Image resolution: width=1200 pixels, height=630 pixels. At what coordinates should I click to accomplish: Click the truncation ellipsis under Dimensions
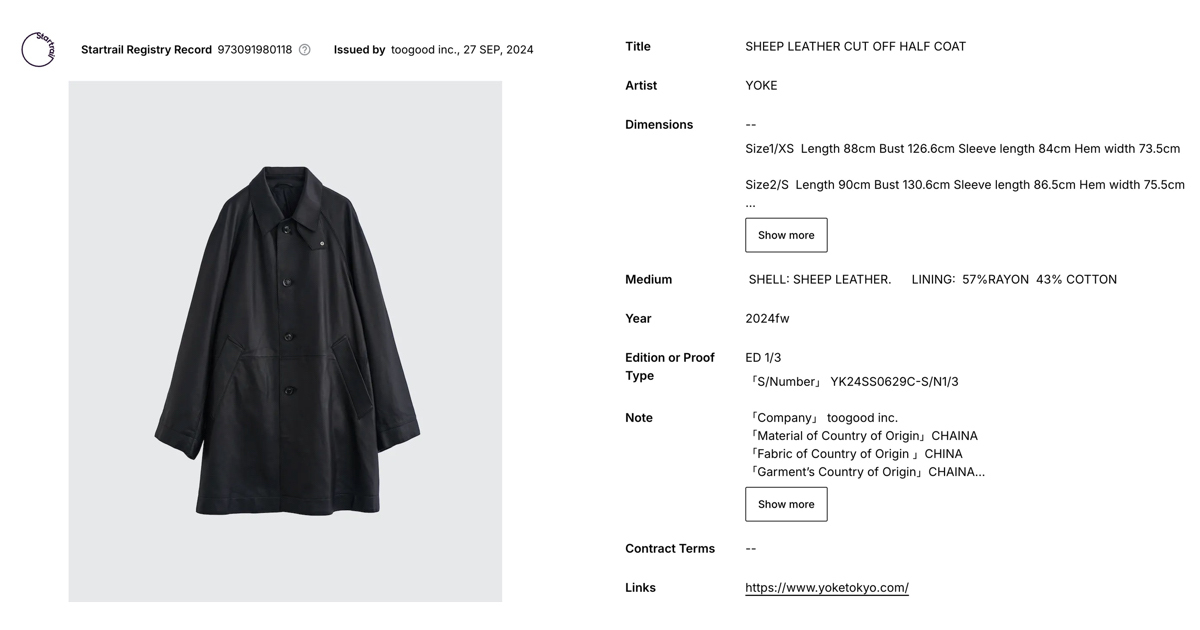coord(751,204)
